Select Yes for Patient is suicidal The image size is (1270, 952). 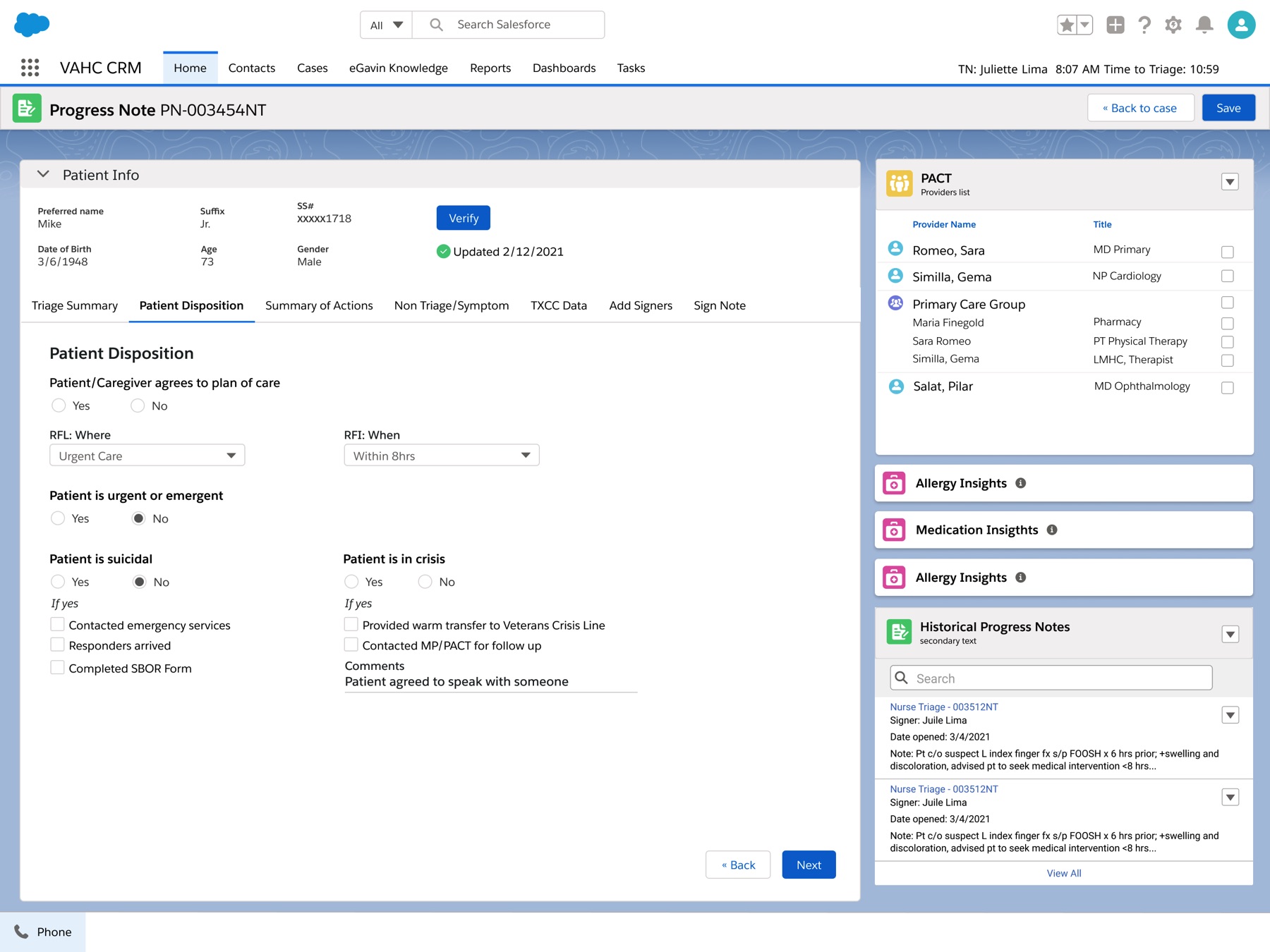(58, 582)
